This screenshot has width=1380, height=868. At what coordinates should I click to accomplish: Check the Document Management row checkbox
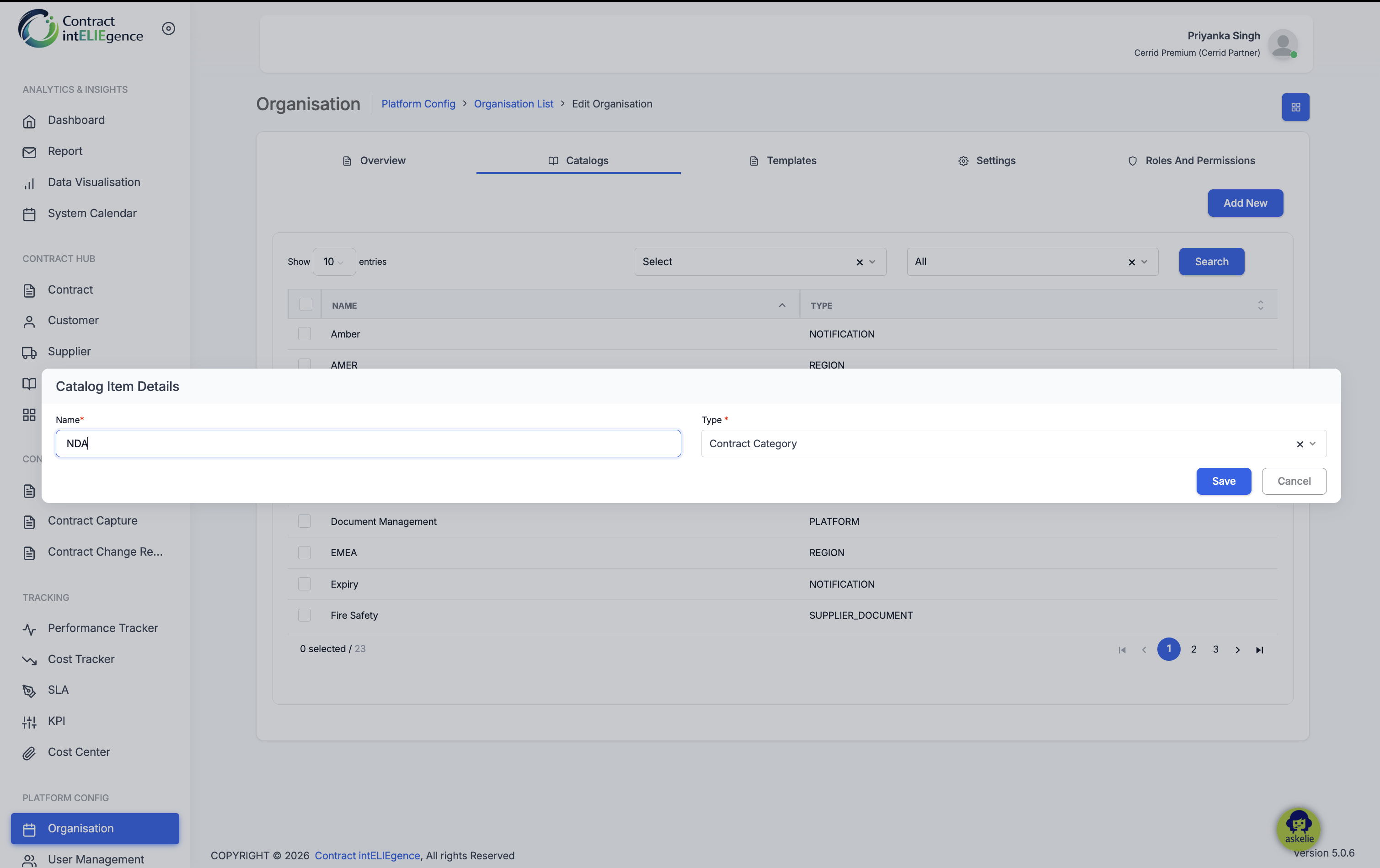point(305,521)
